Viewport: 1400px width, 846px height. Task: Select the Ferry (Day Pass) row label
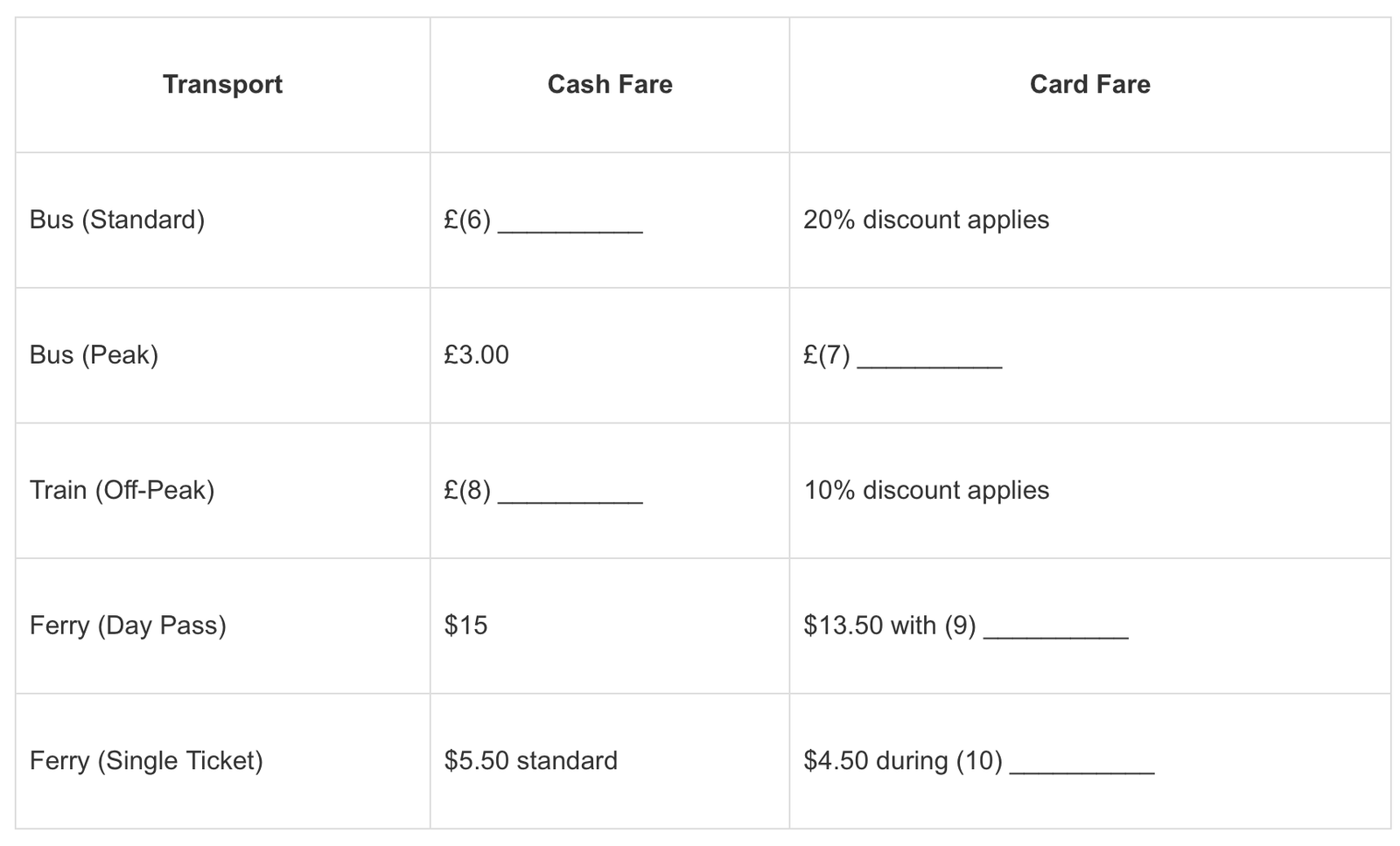[128, 626]
